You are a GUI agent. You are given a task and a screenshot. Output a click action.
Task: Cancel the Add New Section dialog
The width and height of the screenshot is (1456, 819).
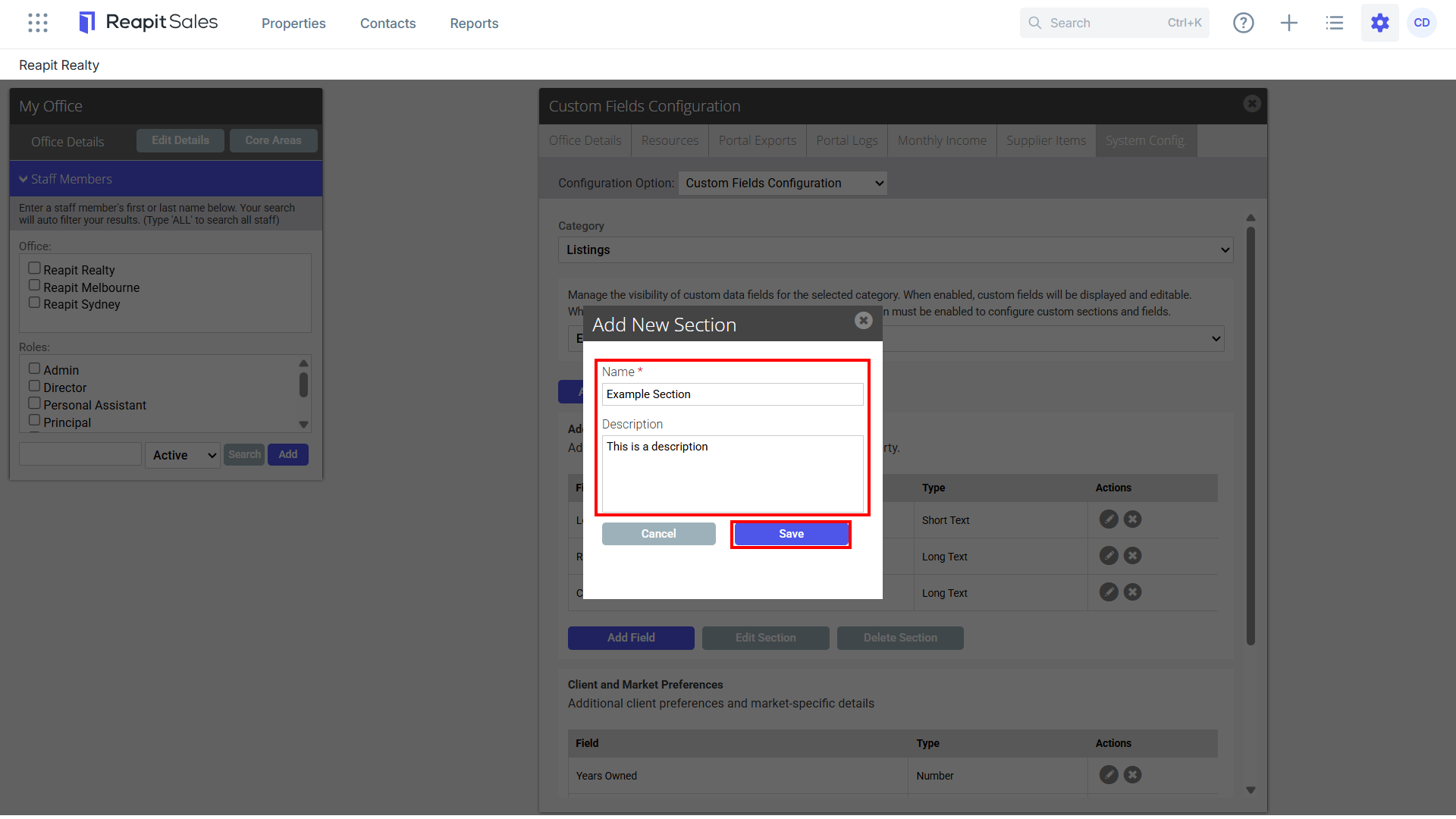[658, 534]
